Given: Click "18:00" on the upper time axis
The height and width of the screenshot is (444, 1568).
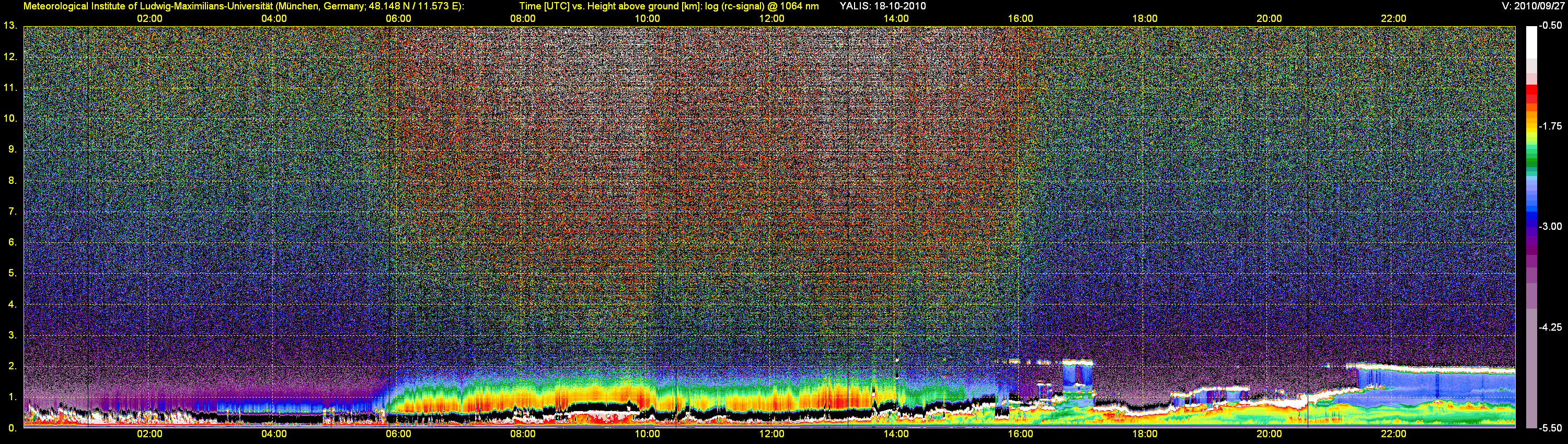Looking at the screenshot, I should (x=1145, y=19).
